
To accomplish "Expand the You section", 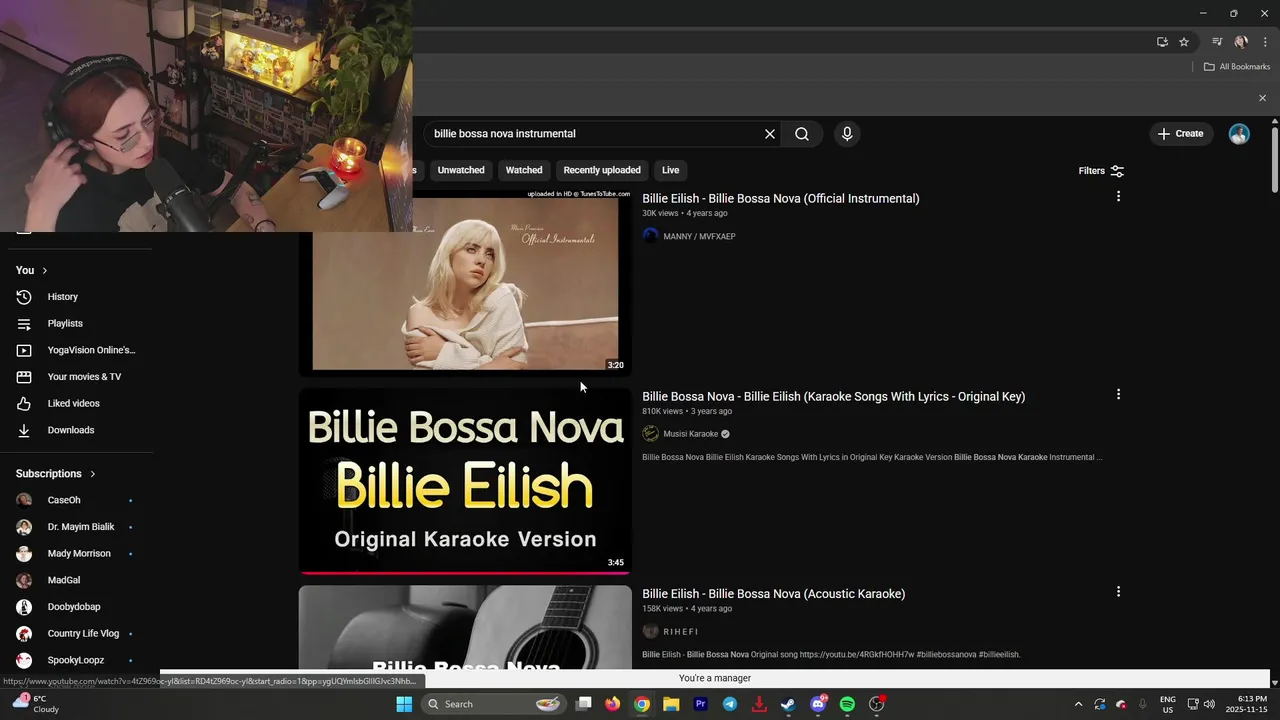I will (32, 270).
